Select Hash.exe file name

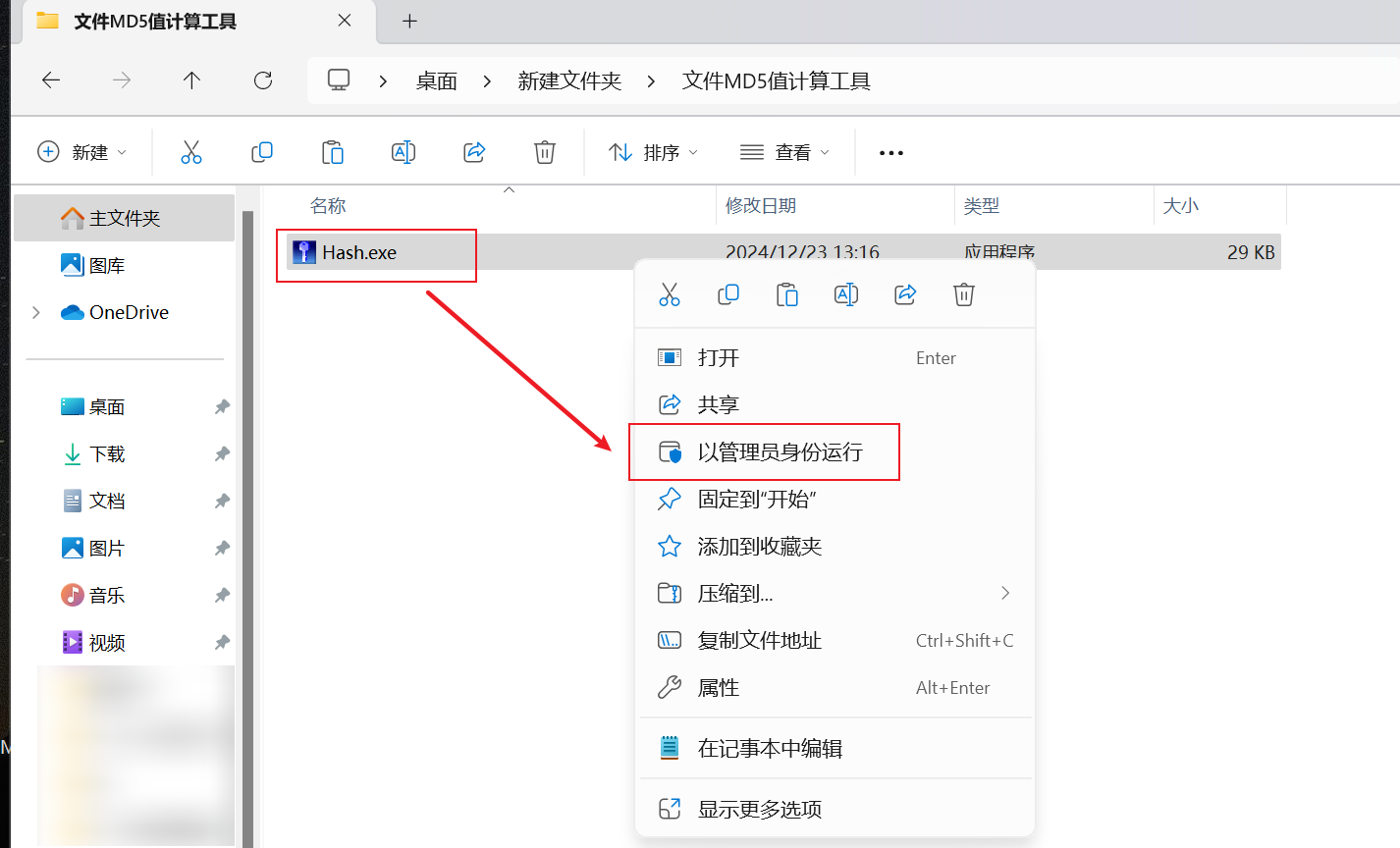(x=359, y=252)
